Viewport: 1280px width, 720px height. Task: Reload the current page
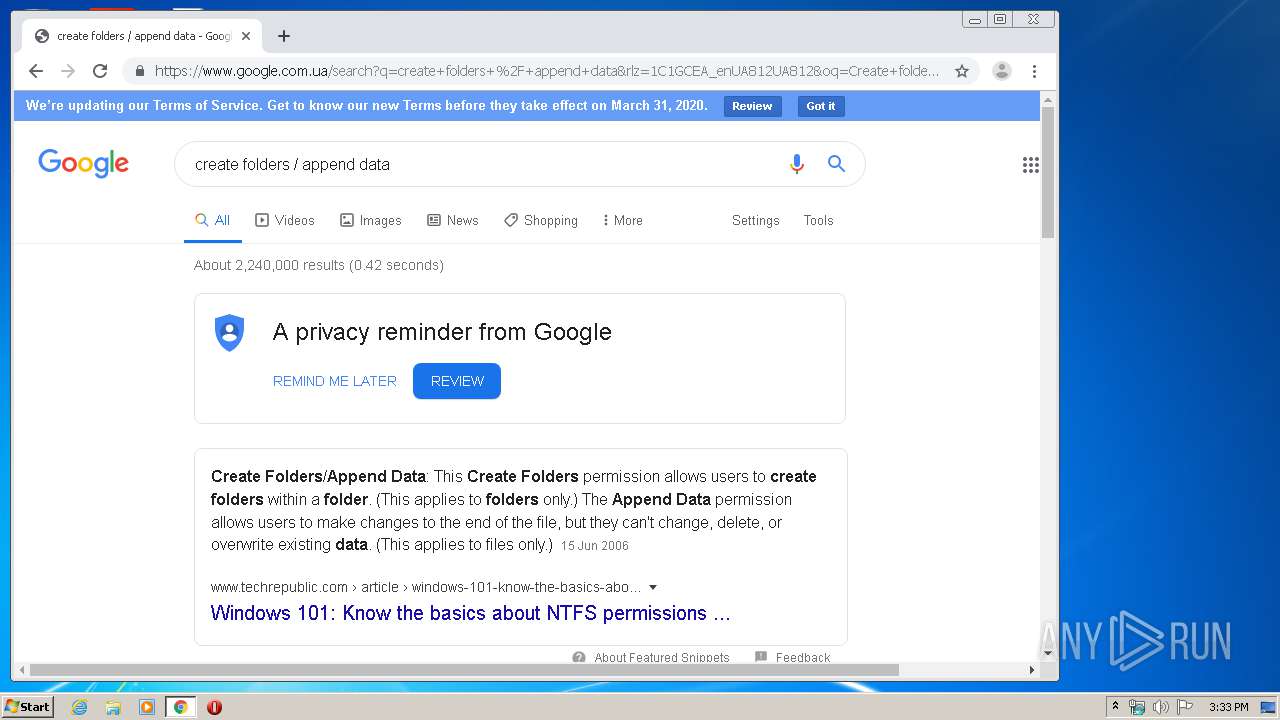(x=100, y=71)
